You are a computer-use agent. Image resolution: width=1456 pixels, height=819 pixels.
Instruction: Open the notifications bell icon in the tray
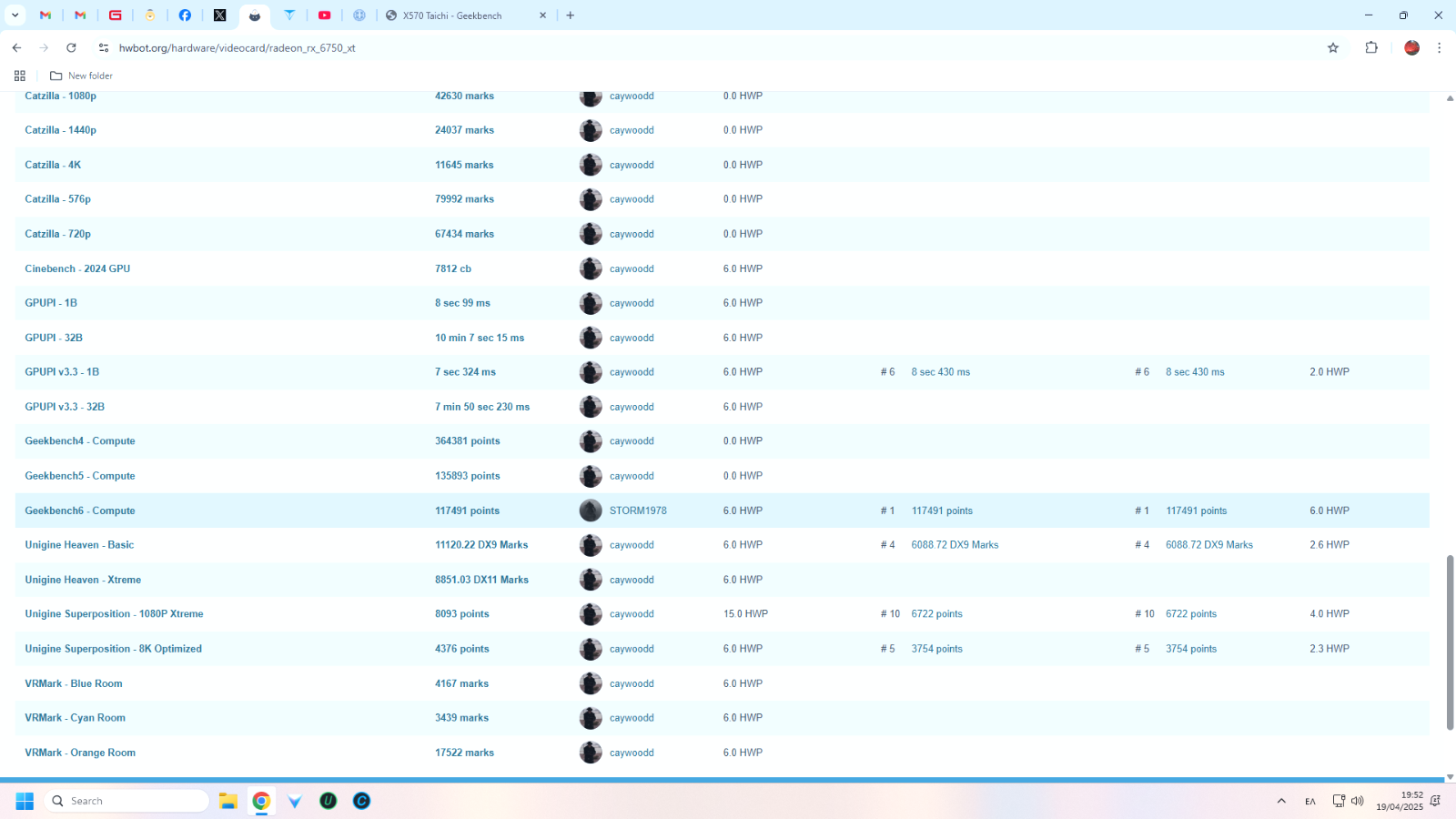click(x=1435, y=801)
